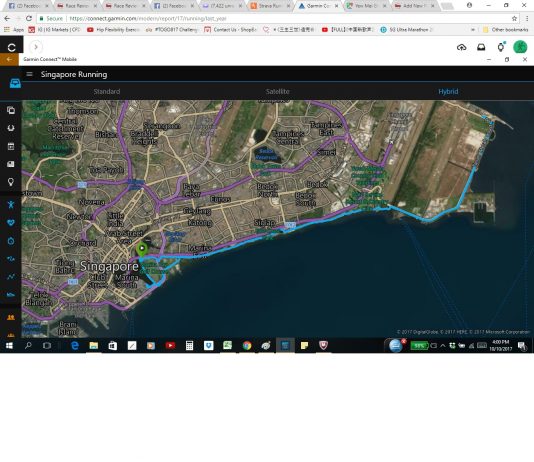Select the heart health icon in sidebar
The width and height of the screenshot is (534, 462).
click(11, 223)
